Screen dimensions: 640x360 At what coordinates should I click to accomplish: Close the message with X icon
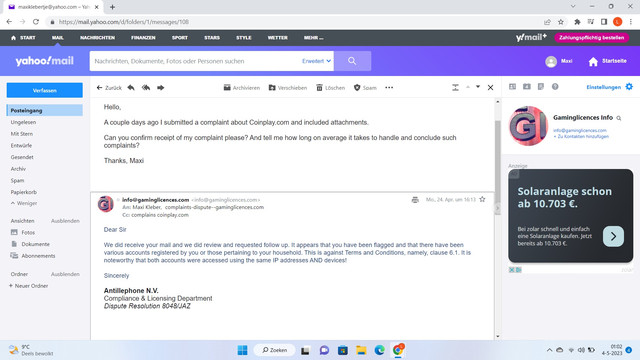pos(490,87)
